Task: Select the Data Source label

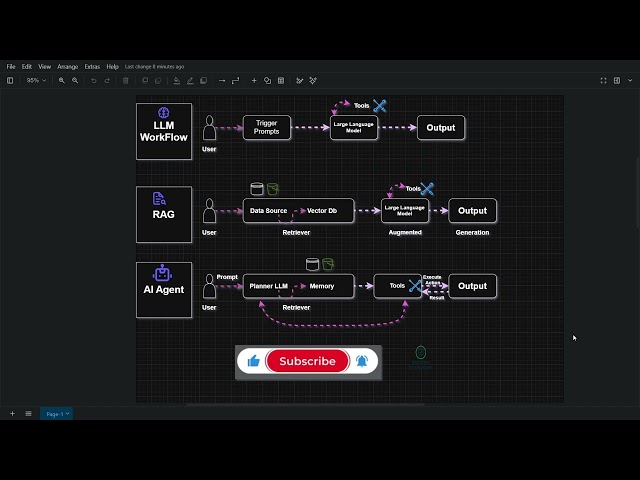Action: point(269,211)
